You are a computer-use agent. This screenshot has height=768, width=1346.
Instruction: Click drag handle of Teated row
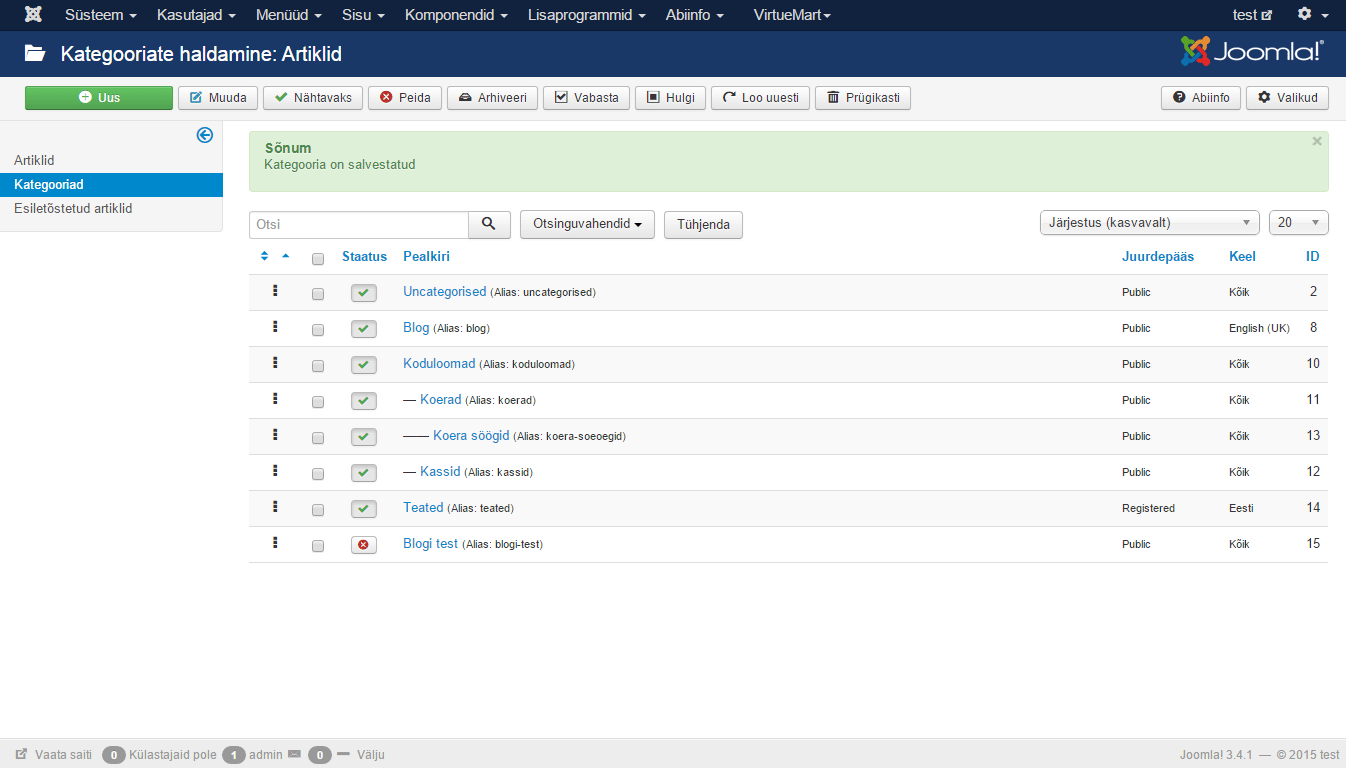pyautogui.click(x=275, y=507)
